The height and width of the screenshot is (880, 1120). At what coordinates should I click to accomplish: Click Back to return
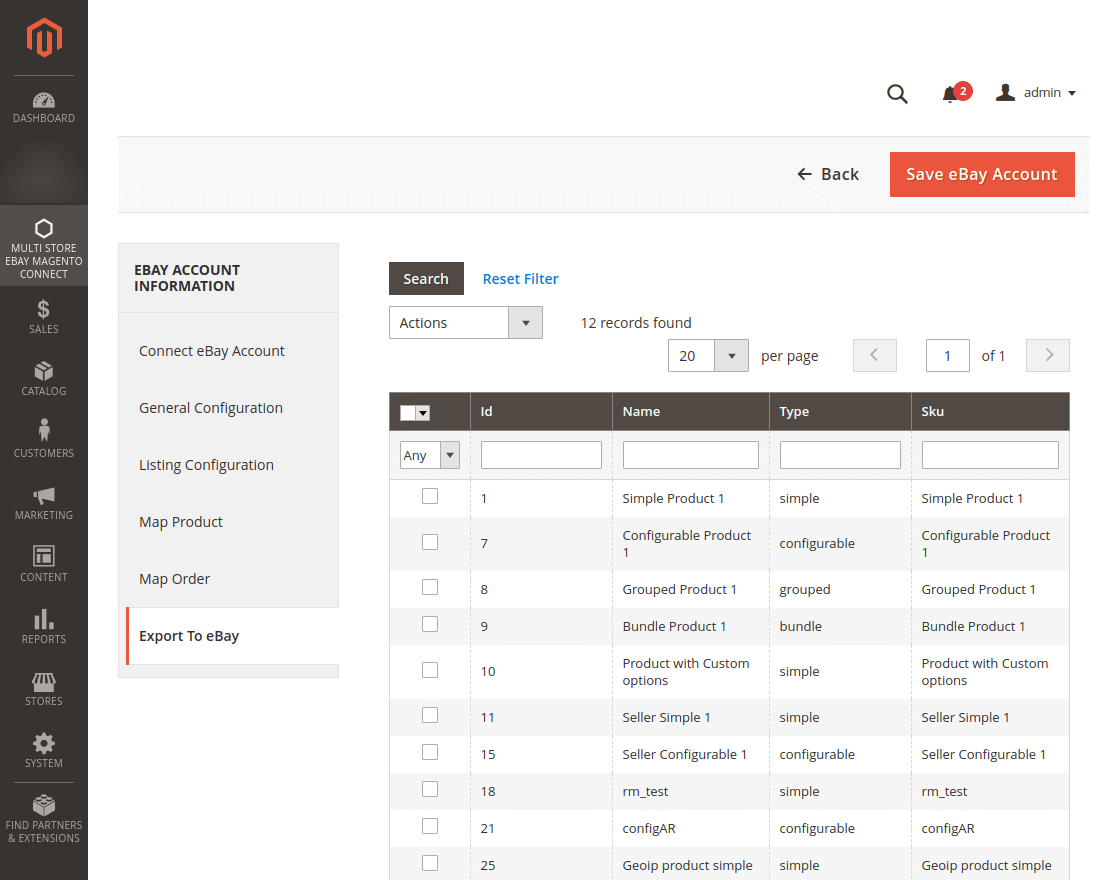(828, 174)
